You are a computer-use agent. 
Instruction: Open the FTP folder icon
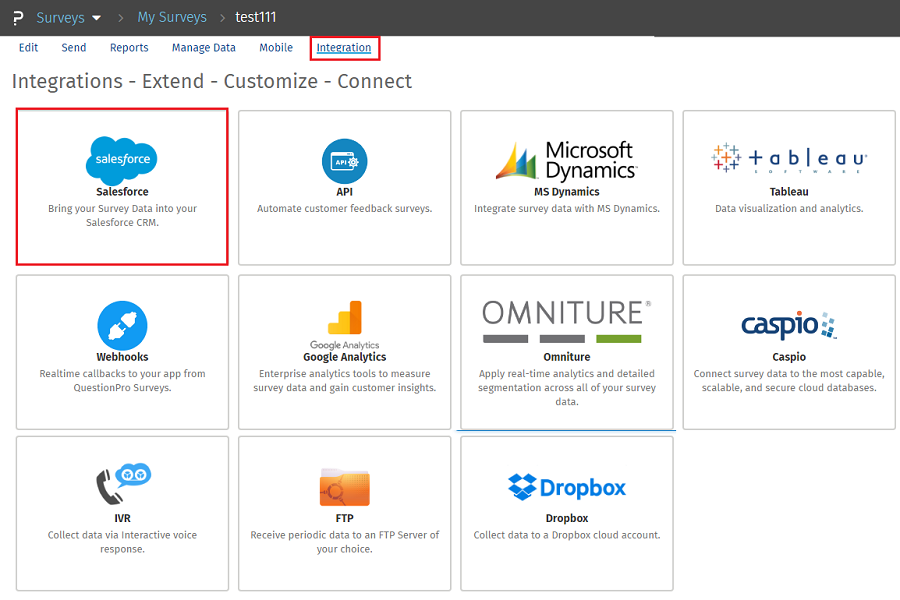coord(344,487)
